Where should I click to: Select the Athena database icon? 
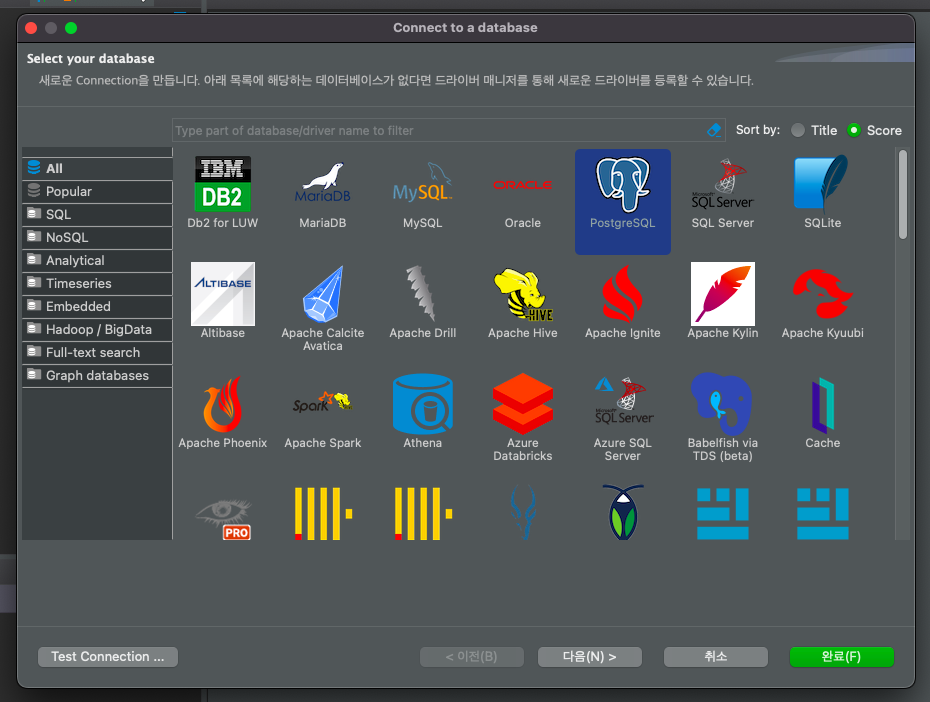point(422,404)
